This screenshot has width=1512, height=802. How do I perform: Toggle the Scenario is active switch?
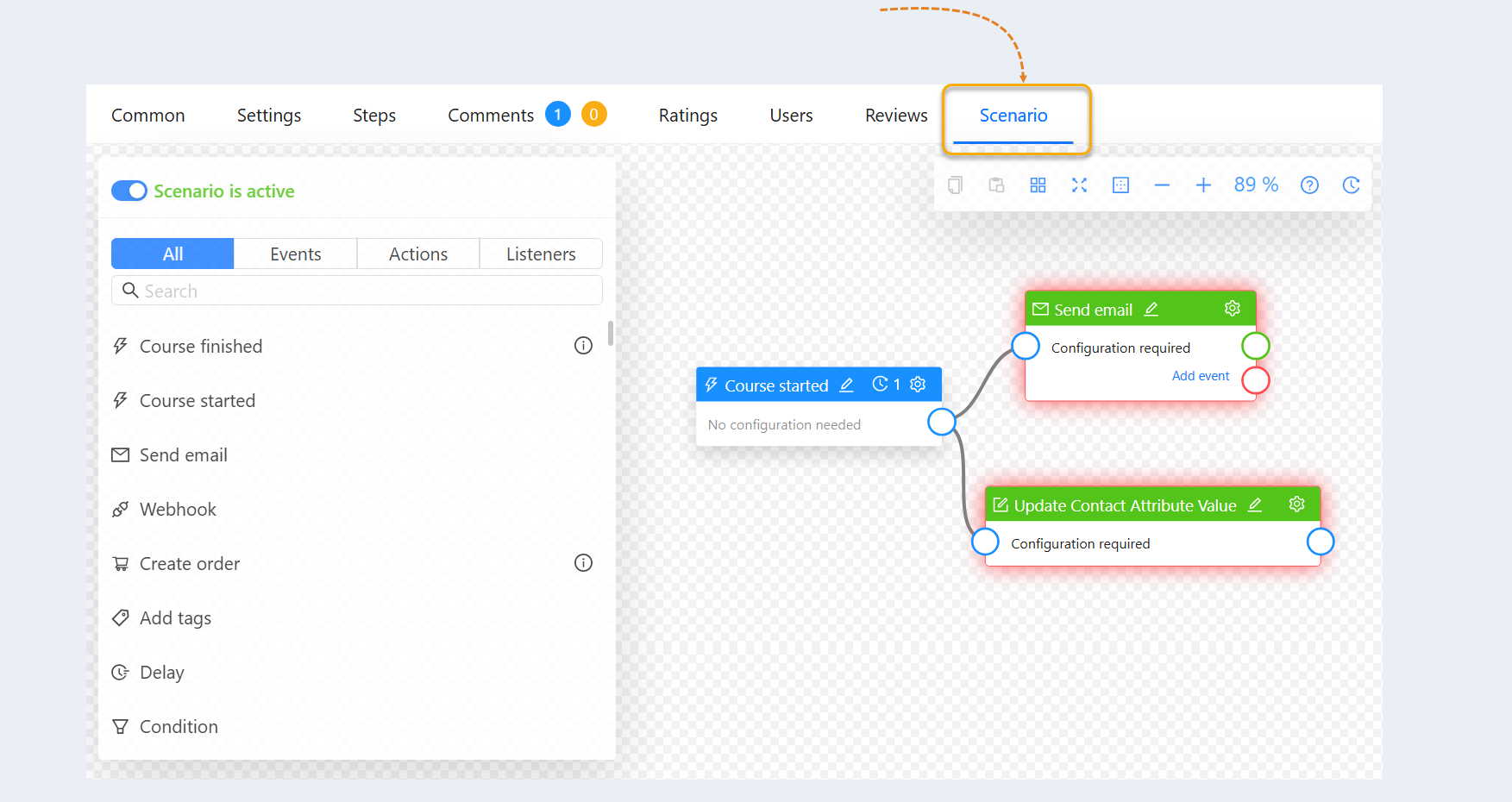129,191
